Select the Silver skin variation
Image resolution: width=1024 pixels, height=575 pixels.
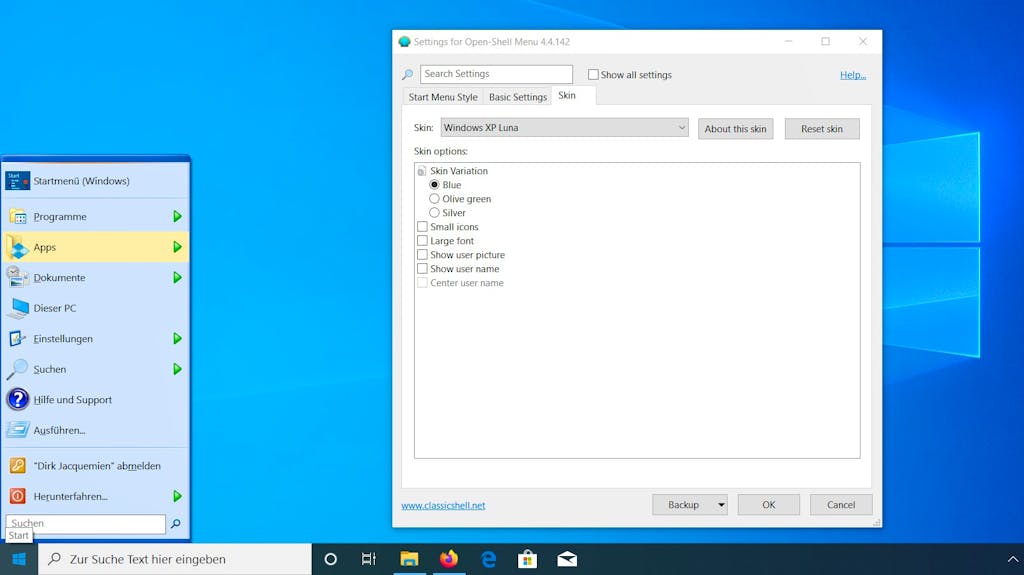pyautogui.click(x=434, y=213)
